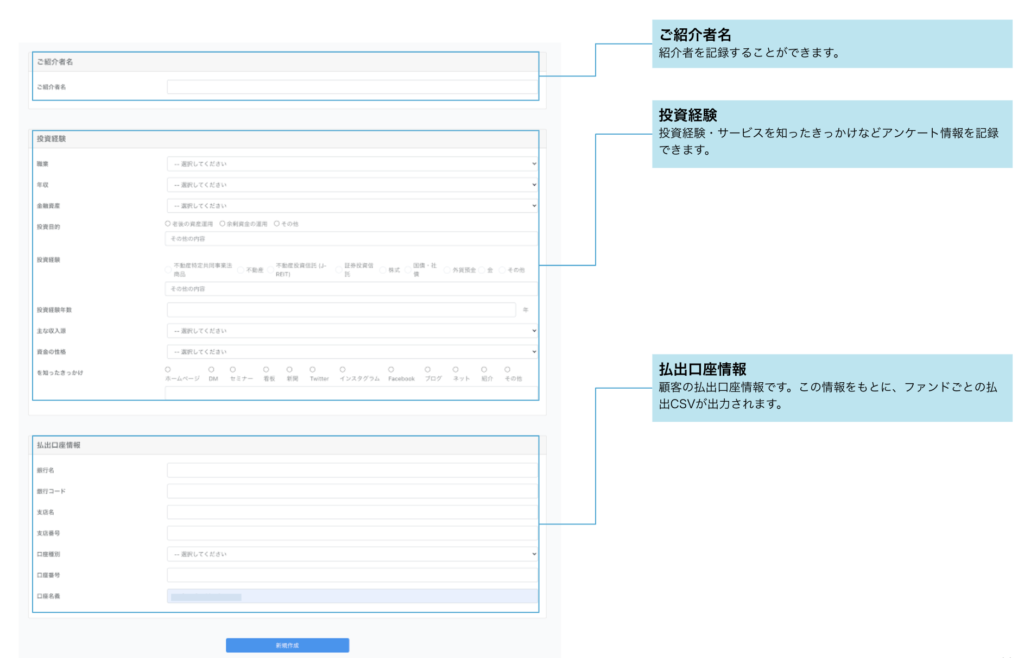Select the セミナー radio option
Screen dimensions: 1024x658
(x=232, y=370)
